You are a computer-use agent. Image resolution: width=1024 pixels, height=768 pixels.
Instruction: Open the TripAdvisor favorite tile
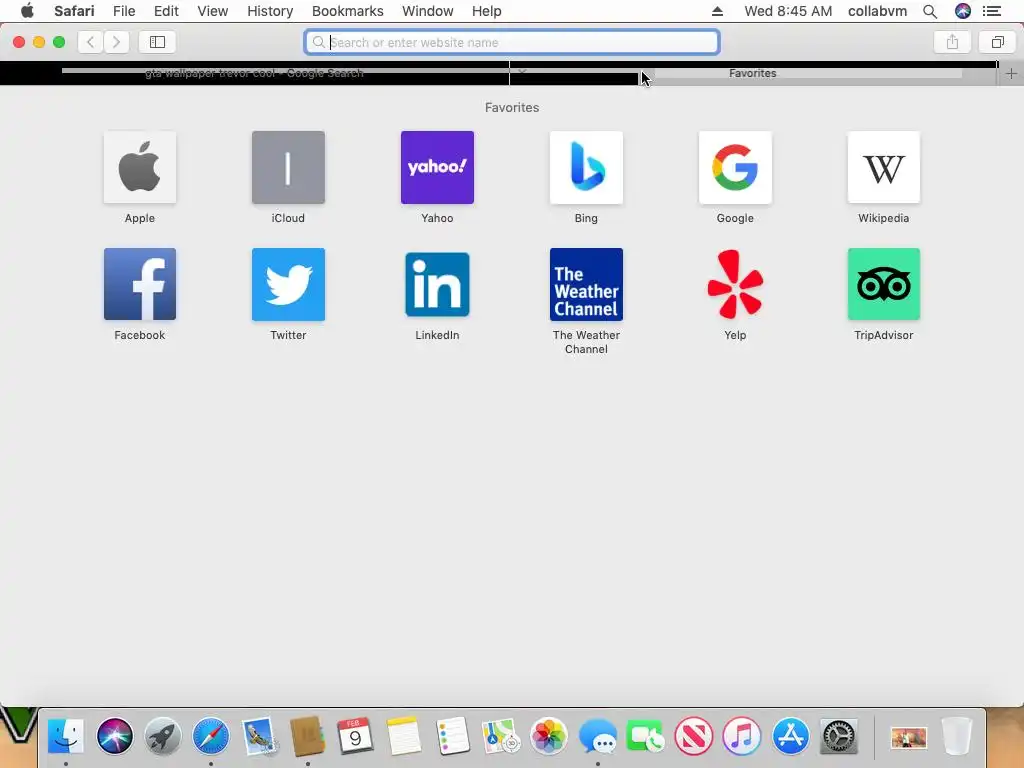(884, 284)
